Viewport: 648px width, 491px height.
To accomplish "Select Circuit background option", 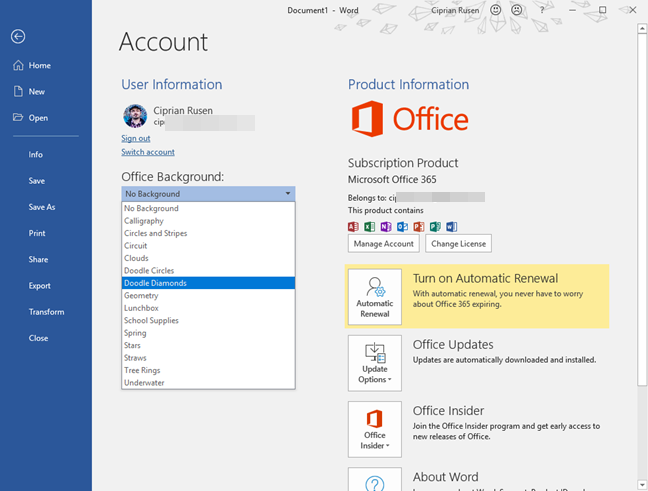I will pos(208,246).
